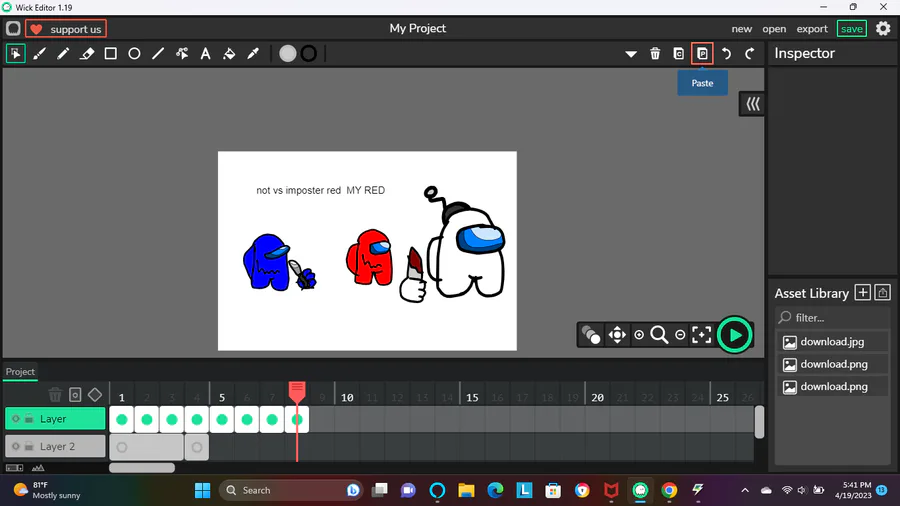The height and width of the screenshot is (506, 900).
Task: Collapse the Inspector panel with chevrons
Action: (752, 104)
